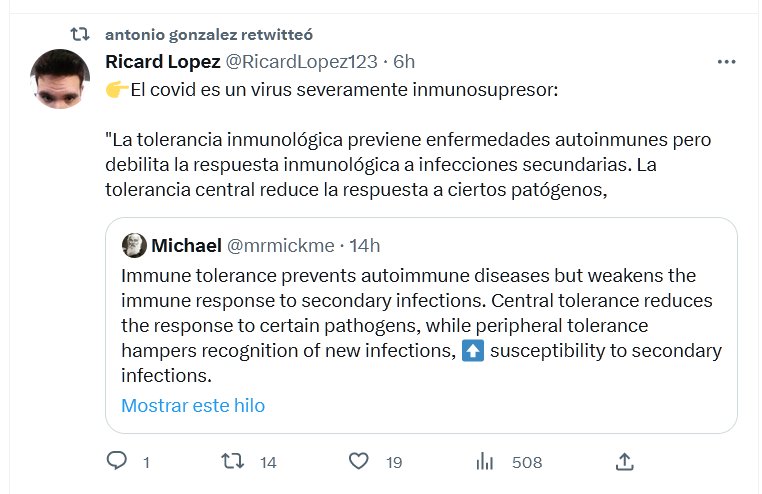This screenshot has width=762, height=494.
Task: Click the Ricard Lopez display name
Action: tap(162, 62)
